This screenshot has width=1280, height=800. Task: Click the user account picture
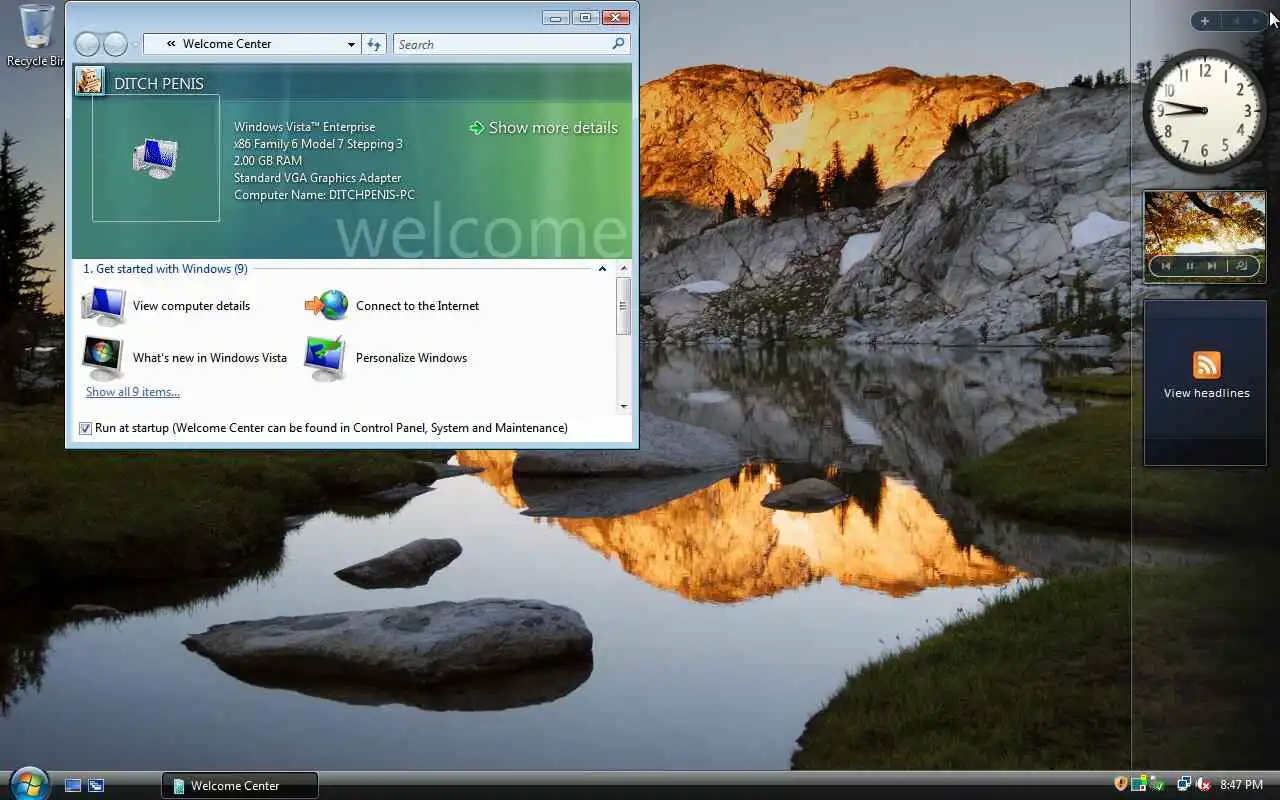pyautogui.click(x=89, y=81)
